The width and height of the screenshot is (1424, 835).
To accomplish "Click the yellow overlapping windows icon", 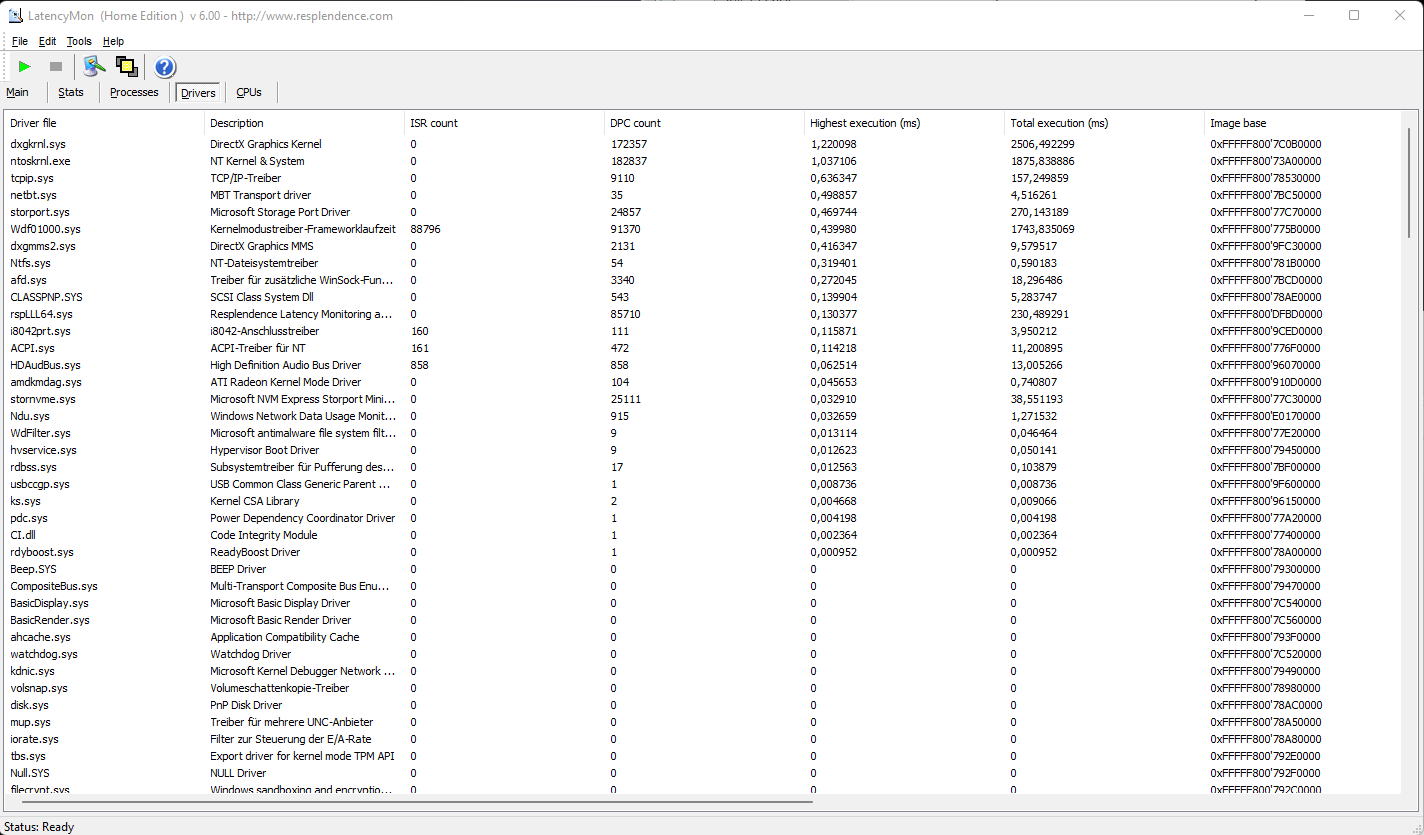I will point(126,67).
